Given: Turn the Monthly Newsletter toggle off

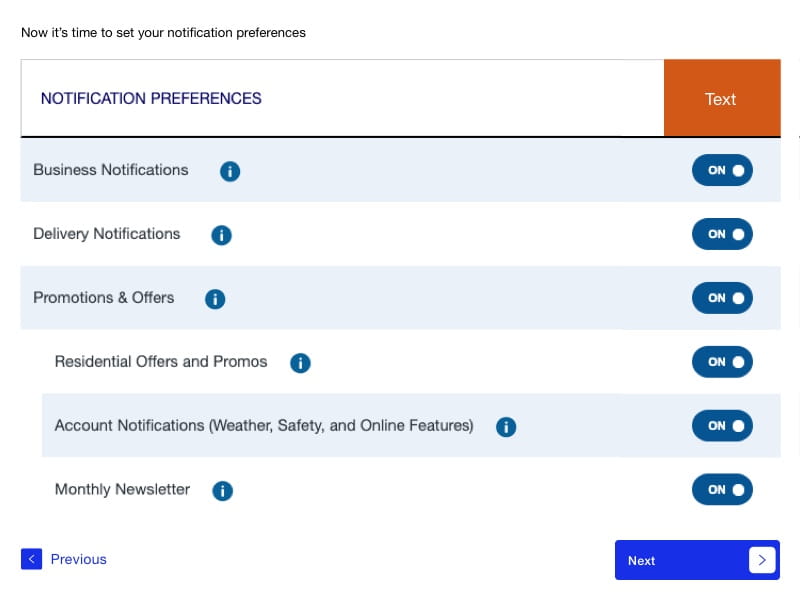Looking at the screenshot, I should pyautogui.click(x=722, y=489).
